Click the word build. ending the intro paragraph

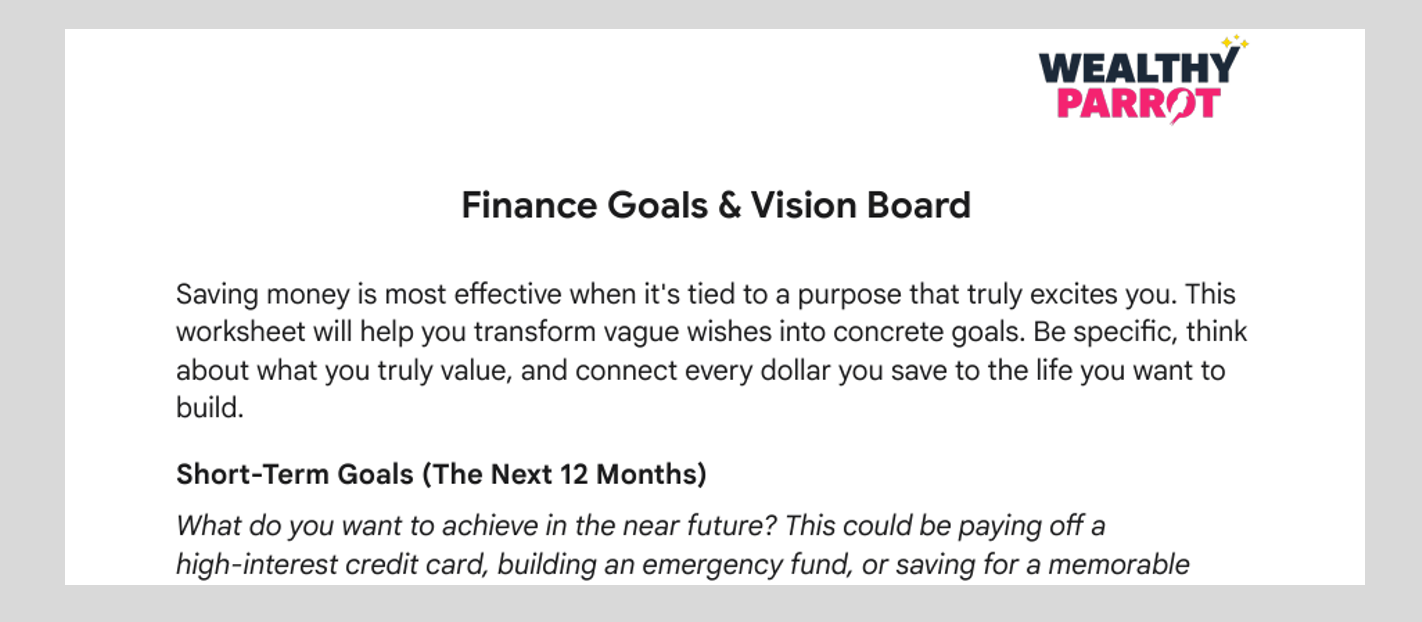pyautogui.click(x=210, y=408)
